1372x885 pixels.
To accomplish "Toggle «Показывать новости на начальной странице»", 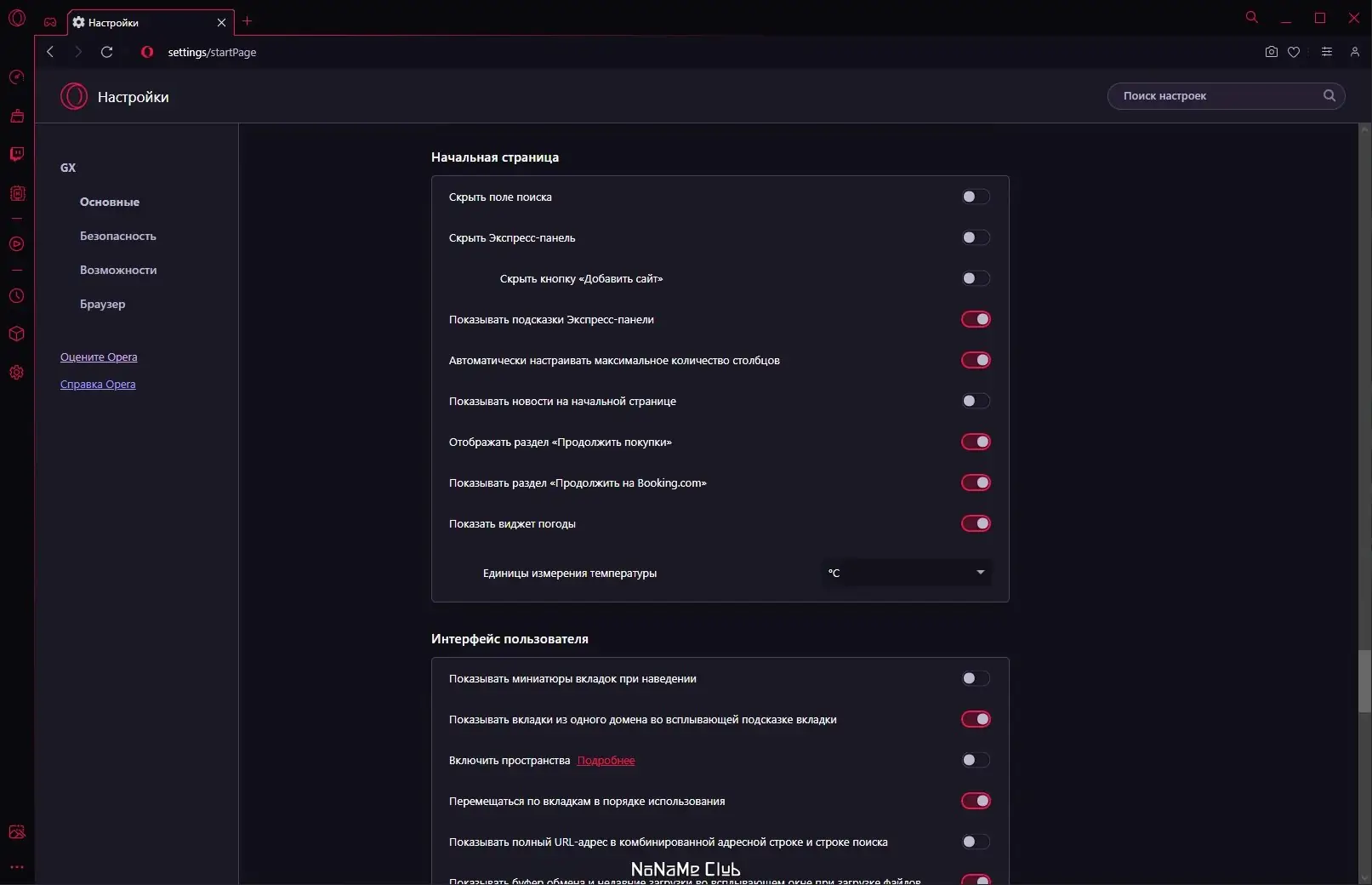I will (x=975, y=401).
